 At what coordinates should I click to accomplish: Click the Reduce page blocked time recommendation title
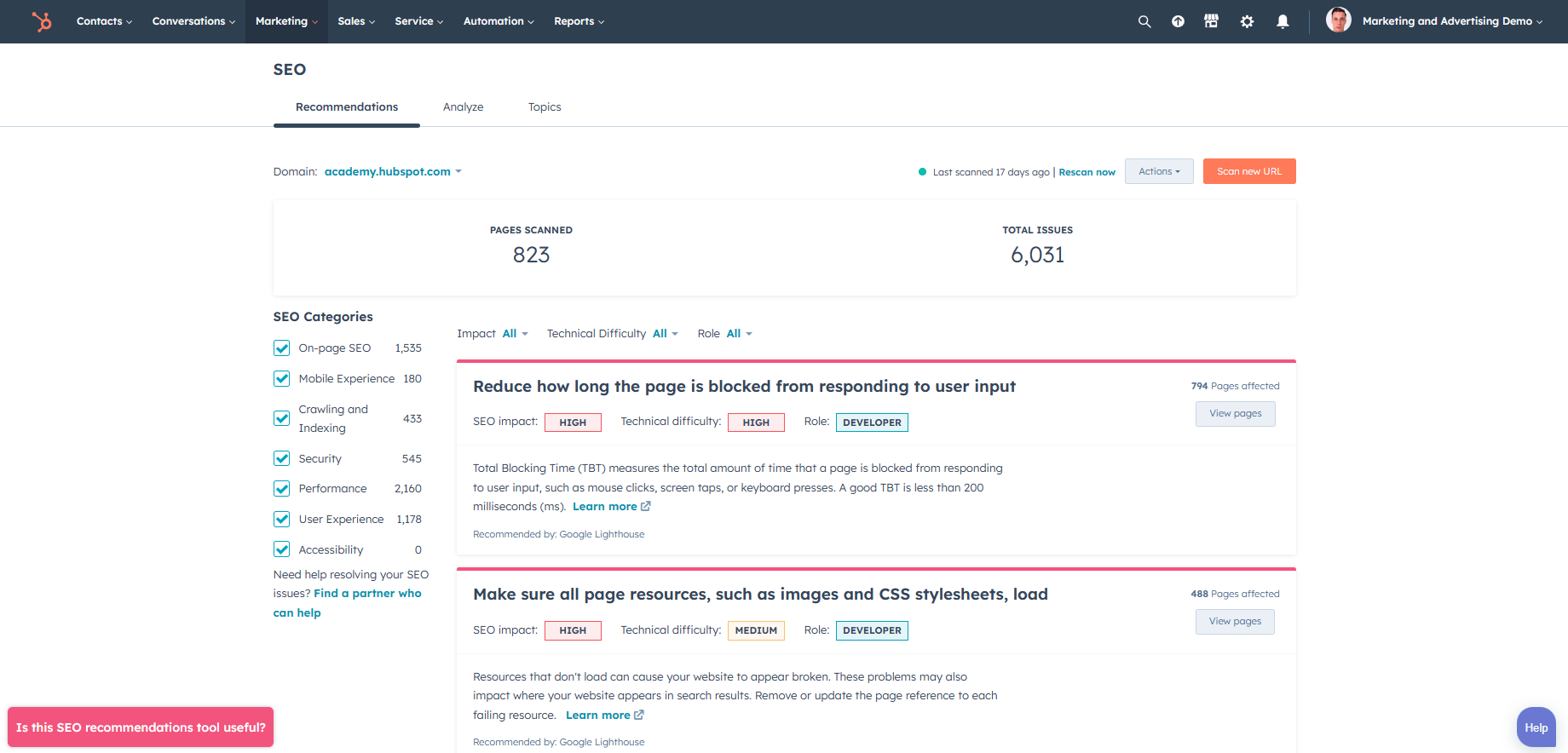tap(744, 386)
